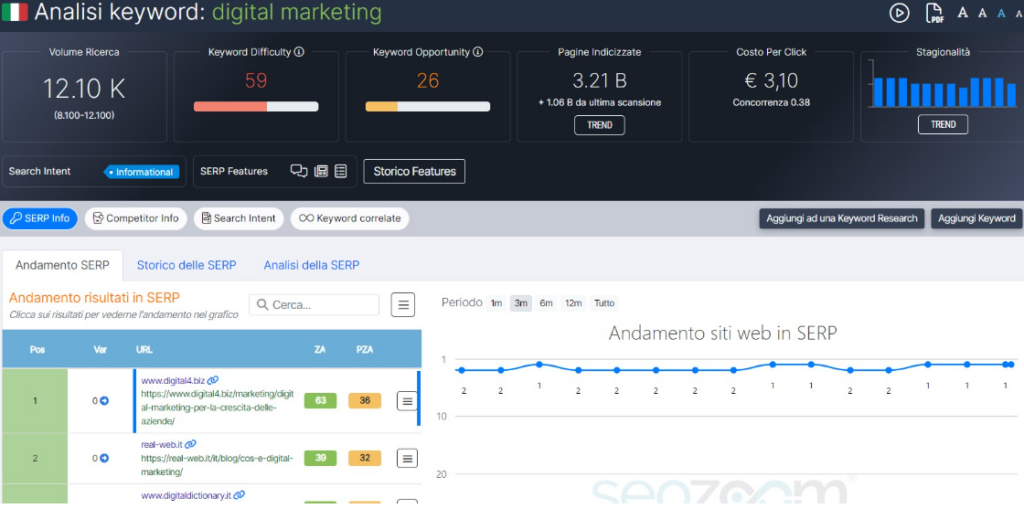Image resolution: width=1024 pixels, height=519 pixels.
Task: Click variation arrow icon in row 1
Action: (104, 401)
